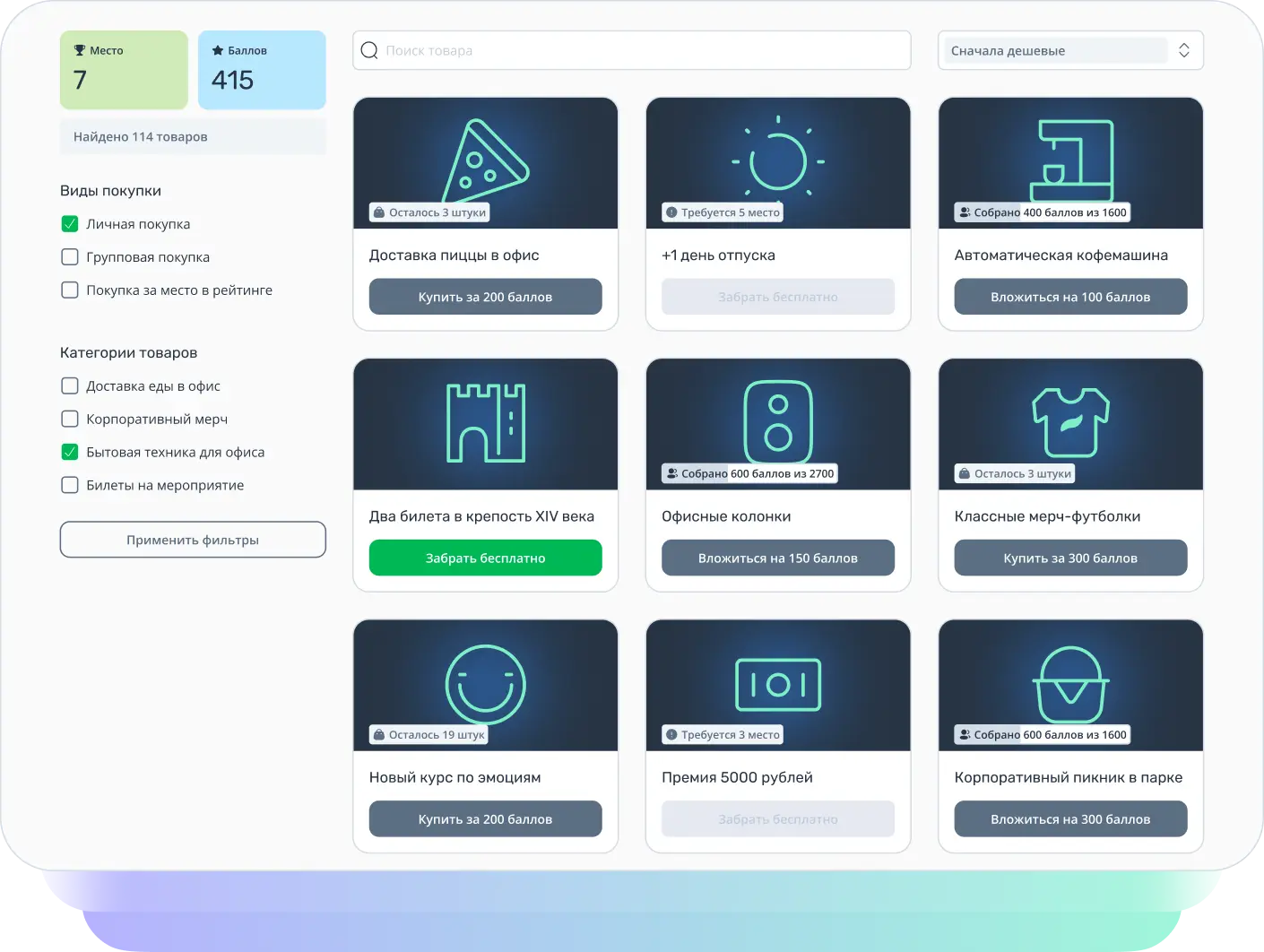
Task: Click Вложиться на 300 баллов for picnic
Action: tap(1070, 818)
